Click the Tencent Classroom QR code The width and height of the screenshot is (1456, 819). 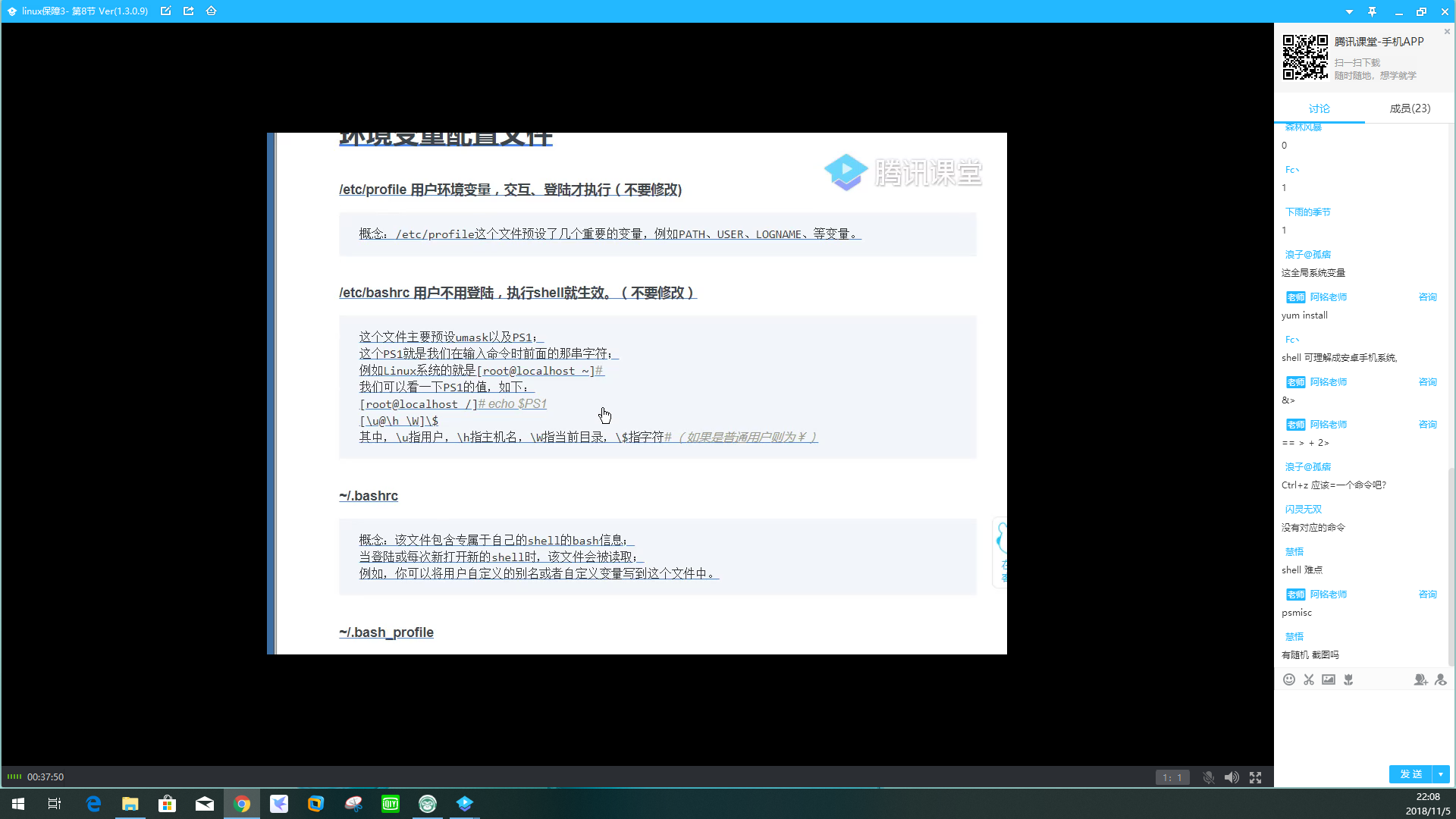[x=1305, y=57]
